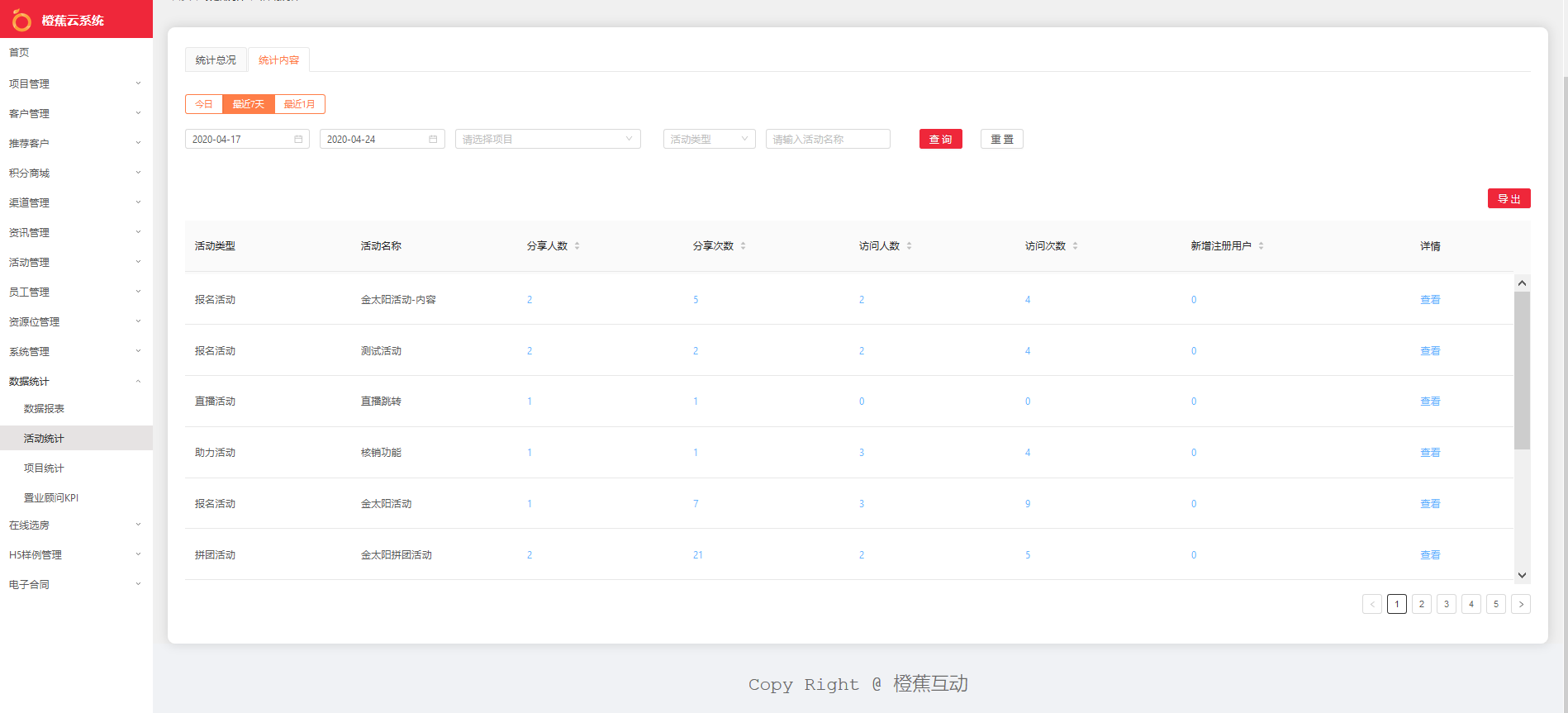
Task: Click 分享次数 value 21 in 金太阳拼团活动 row
Action: point(698,554)
